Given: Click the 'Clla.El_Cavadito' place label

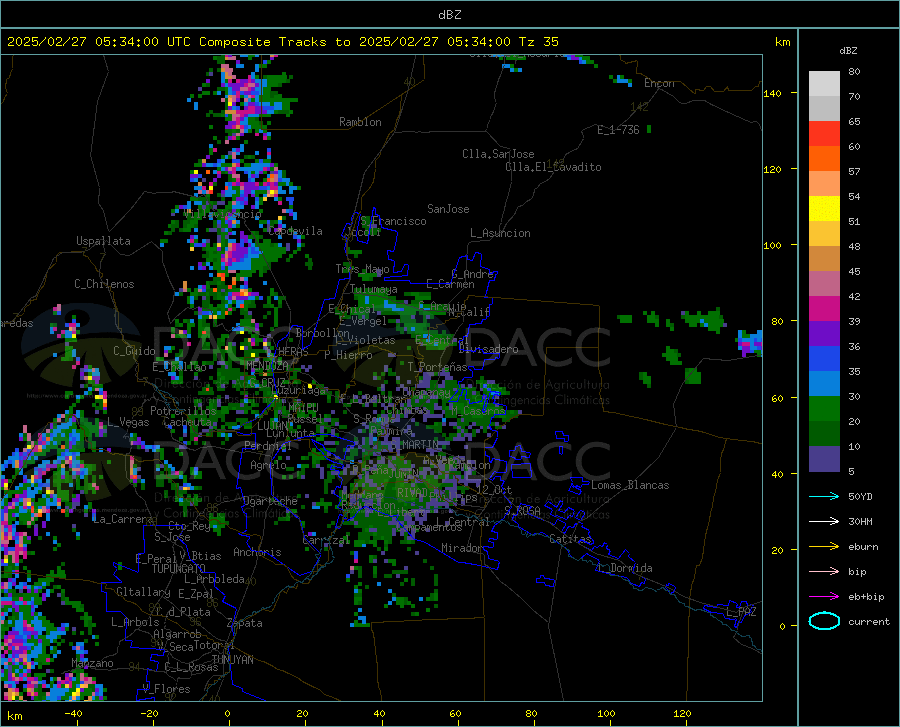Looking at the screenshot, I should [553, 167].
